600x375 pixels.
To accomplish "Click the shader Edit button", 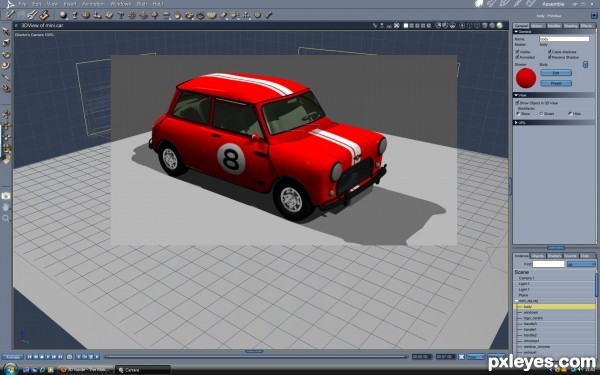I will click(556, 73).
